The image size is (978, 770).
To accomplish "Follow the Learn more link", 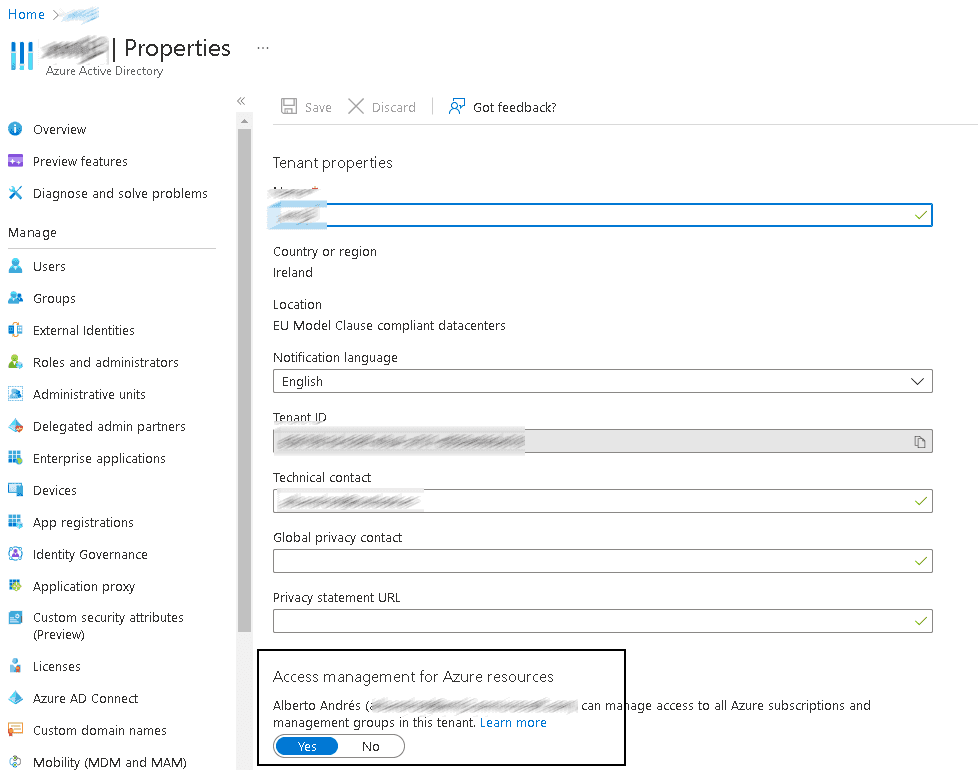I will [x=513, y=723].
